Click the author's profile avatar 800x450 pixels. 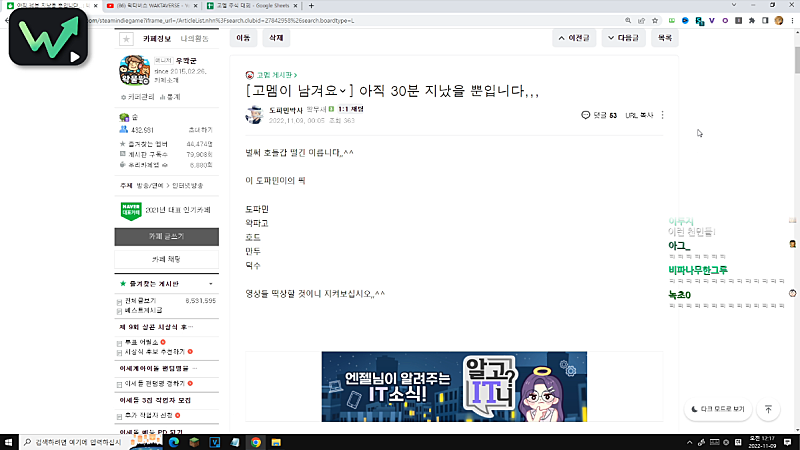coord(255,113)
